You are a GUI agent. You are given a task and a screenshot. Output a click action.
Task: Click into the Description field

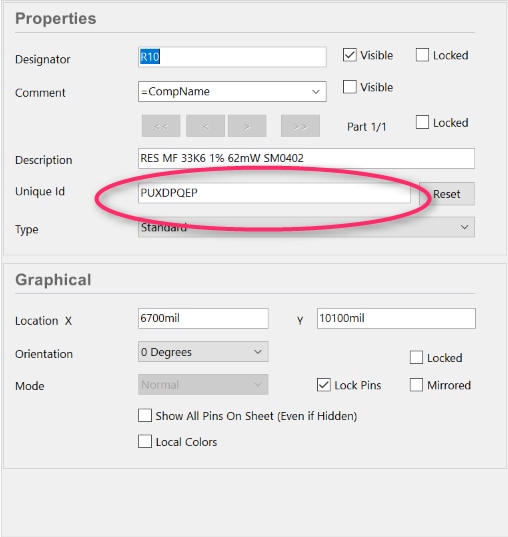pos(306,158)
